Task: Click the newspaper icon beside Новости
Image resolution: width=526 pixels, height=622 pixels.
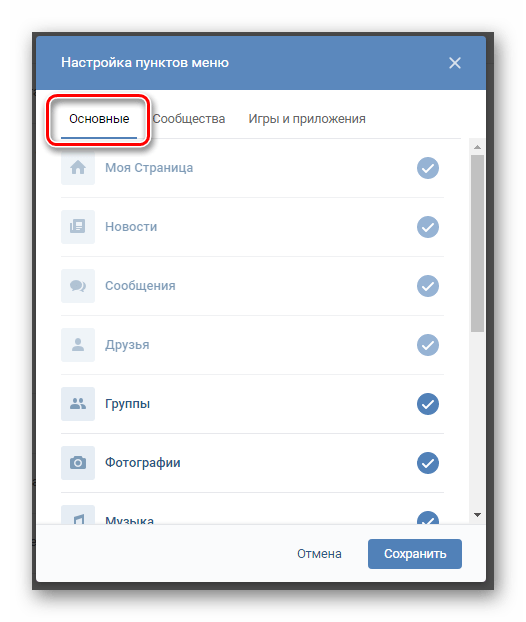Action: click(78, 227)
